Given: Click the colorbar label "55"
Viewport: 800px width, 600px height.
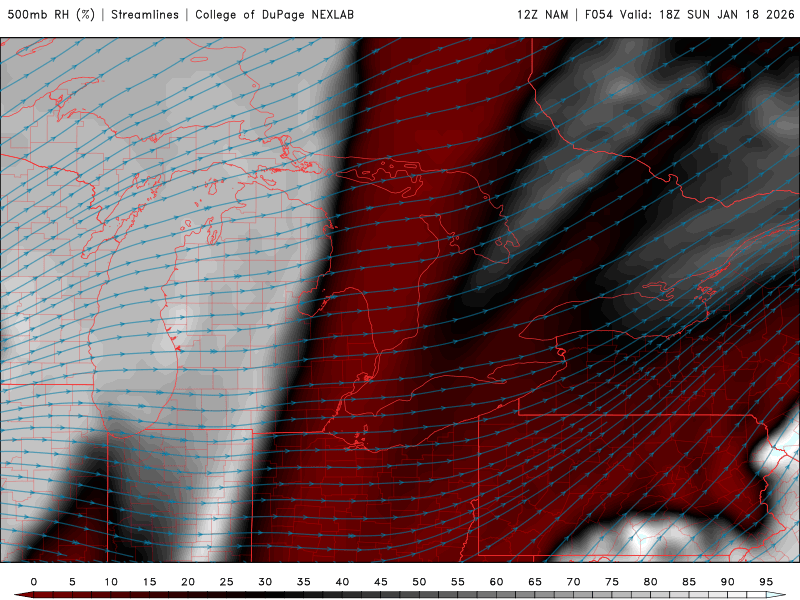Looking at the screenshot, I should [458, 582].
